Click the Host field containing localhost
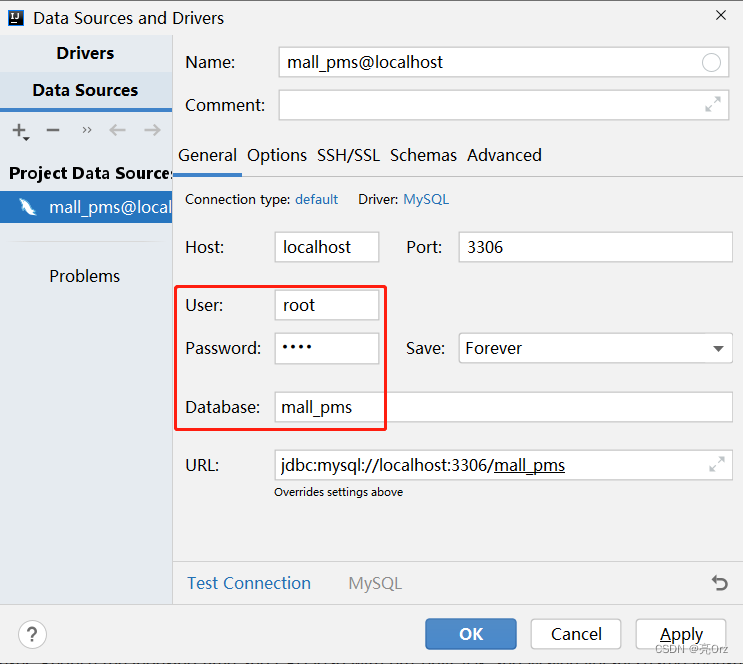This screenshot has height=664, width=743. 327,247
